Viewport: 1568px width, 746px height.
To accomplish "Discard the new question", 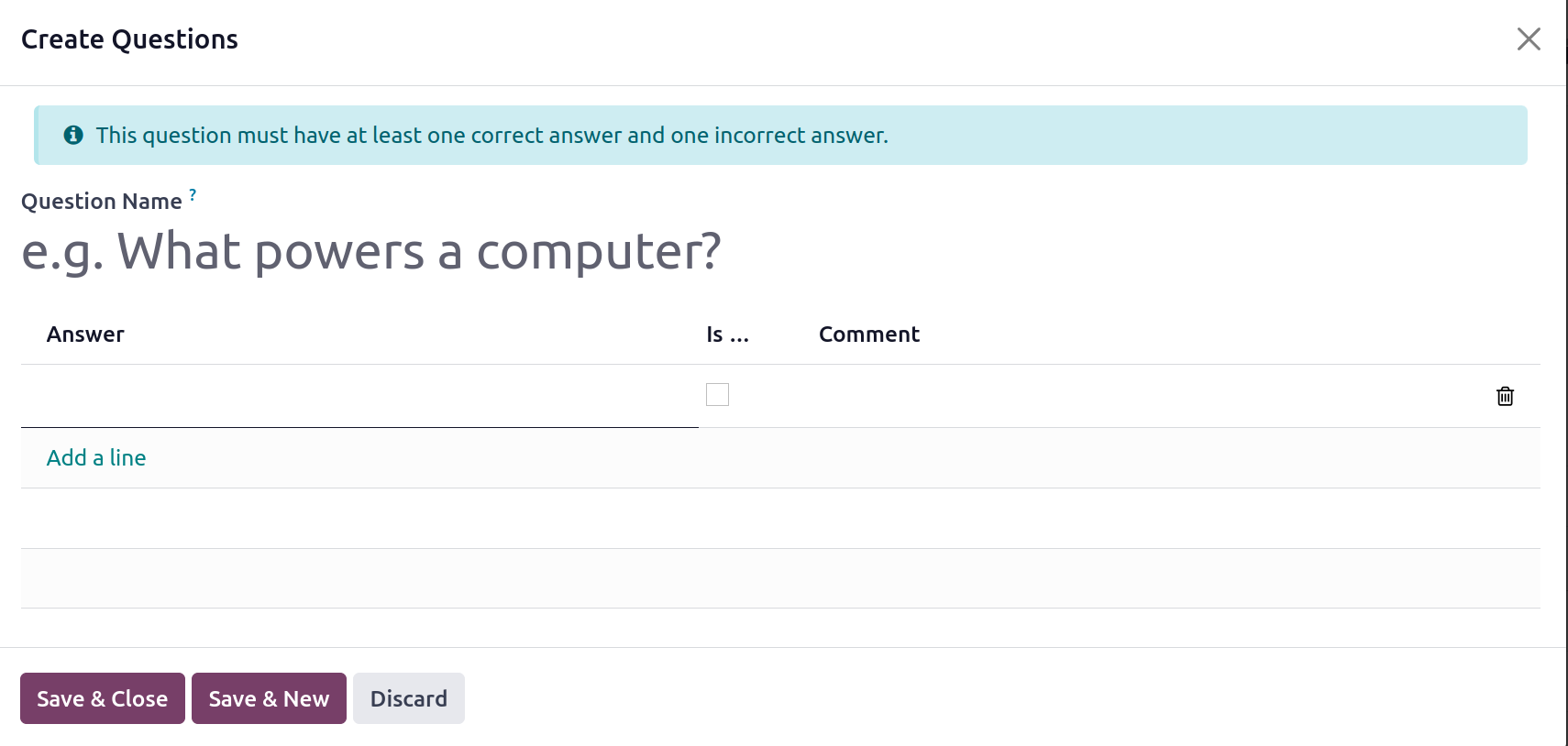I will point(409,698).
